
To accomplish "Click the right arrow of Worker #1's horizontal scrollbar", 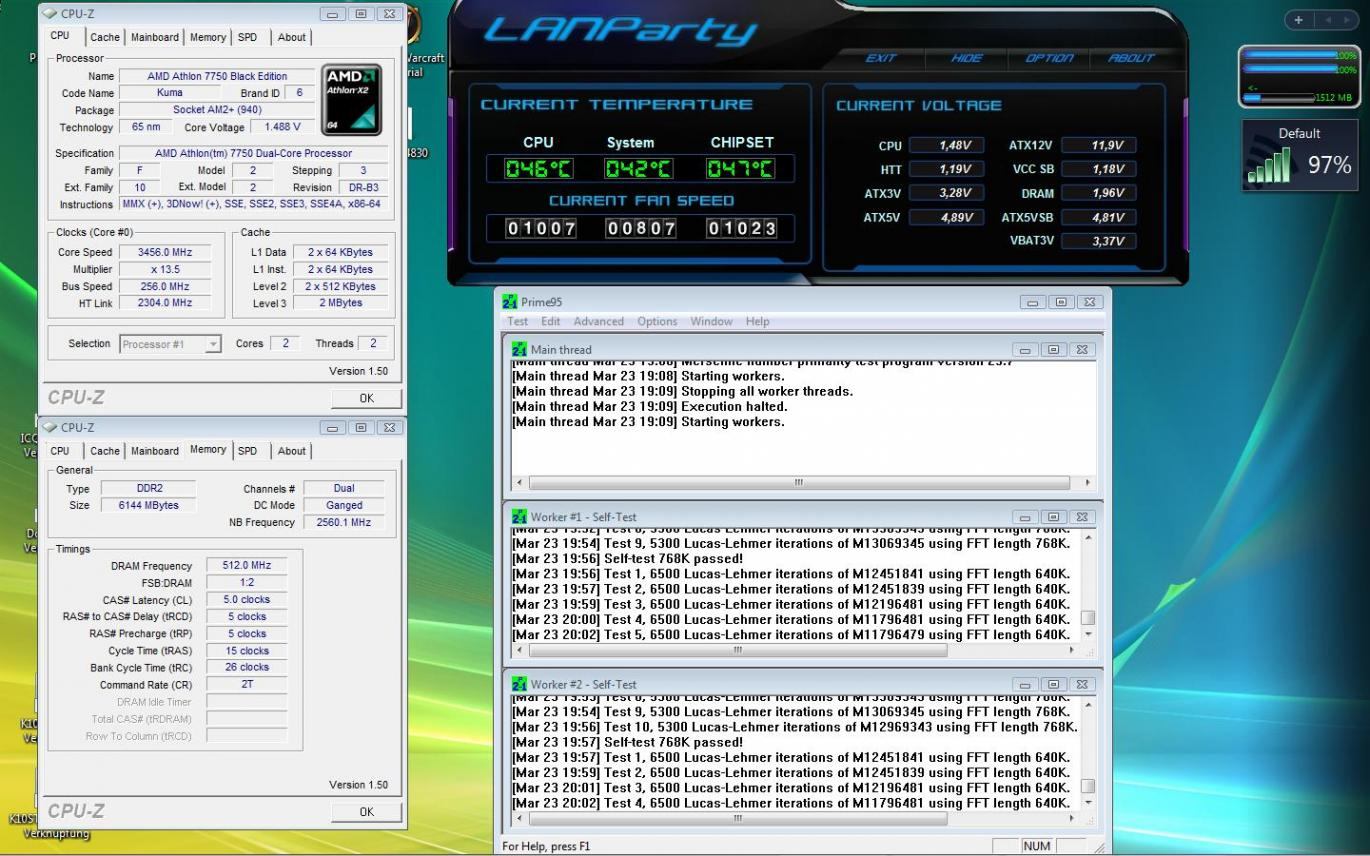I will (1072, 650).
